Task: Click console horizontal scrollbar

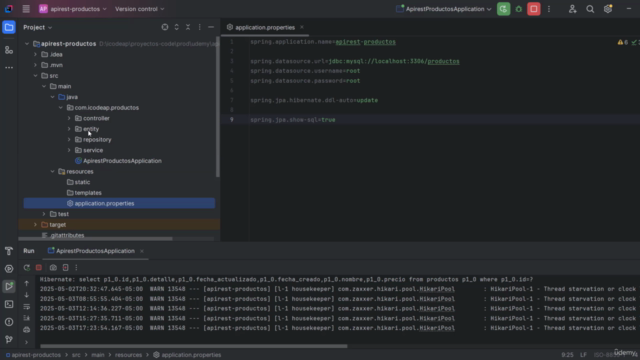Action: tap(194, 346)
